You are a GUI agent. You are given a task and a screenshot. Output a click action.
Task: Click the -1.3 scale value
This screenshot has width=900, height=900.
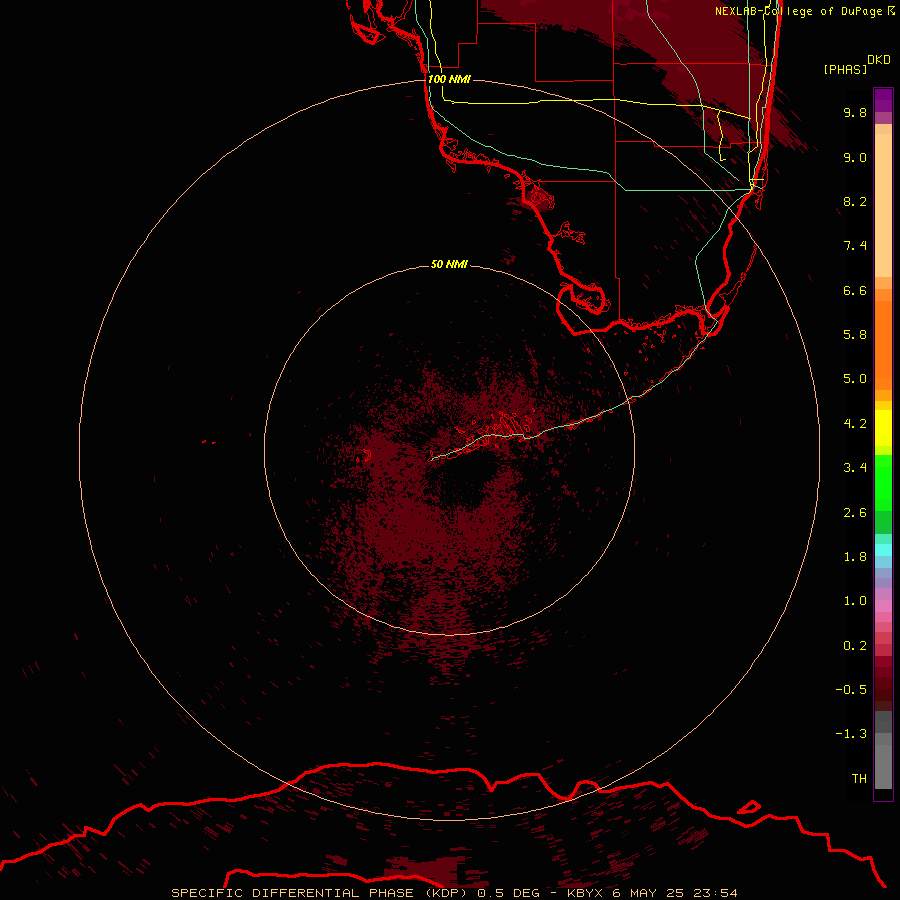point(851,734)
